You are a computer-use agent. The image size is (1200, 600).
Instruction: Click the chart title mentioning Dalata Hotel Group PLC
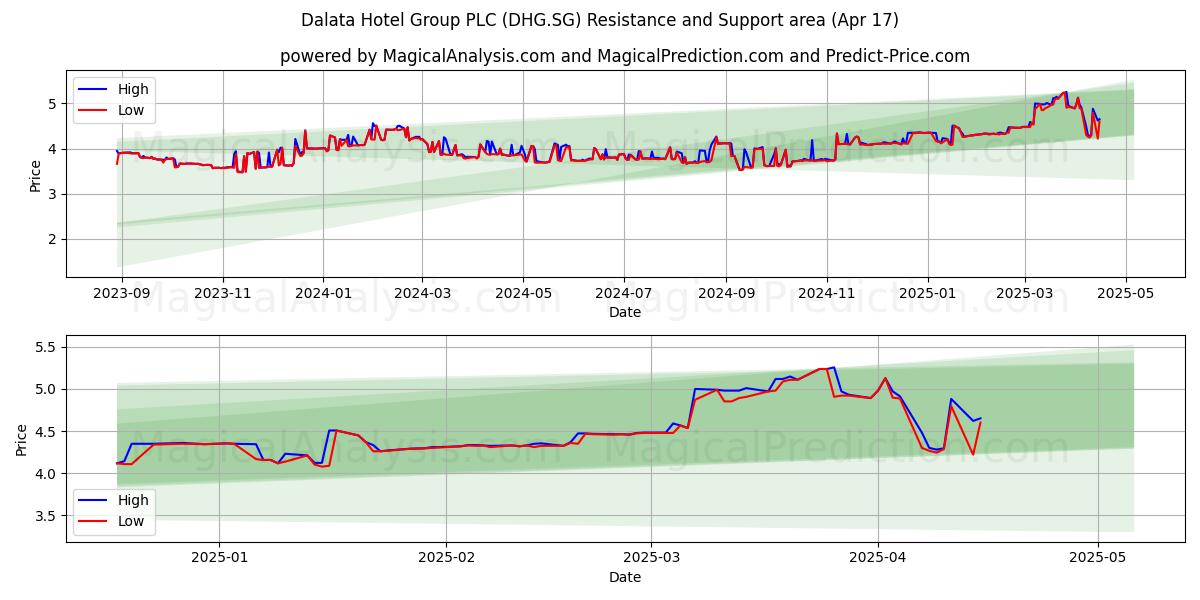[600, 20]
